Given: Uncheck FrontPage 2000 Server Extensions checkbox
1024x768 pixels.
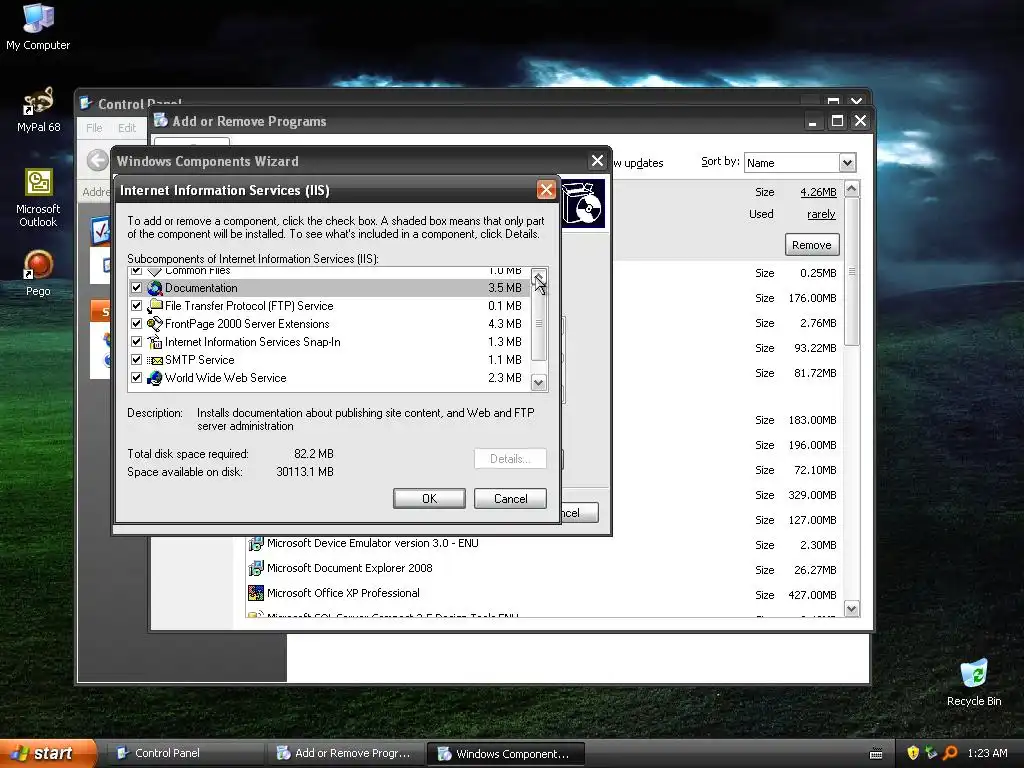Looking at the screenshot, I should (x=136, y=323).
